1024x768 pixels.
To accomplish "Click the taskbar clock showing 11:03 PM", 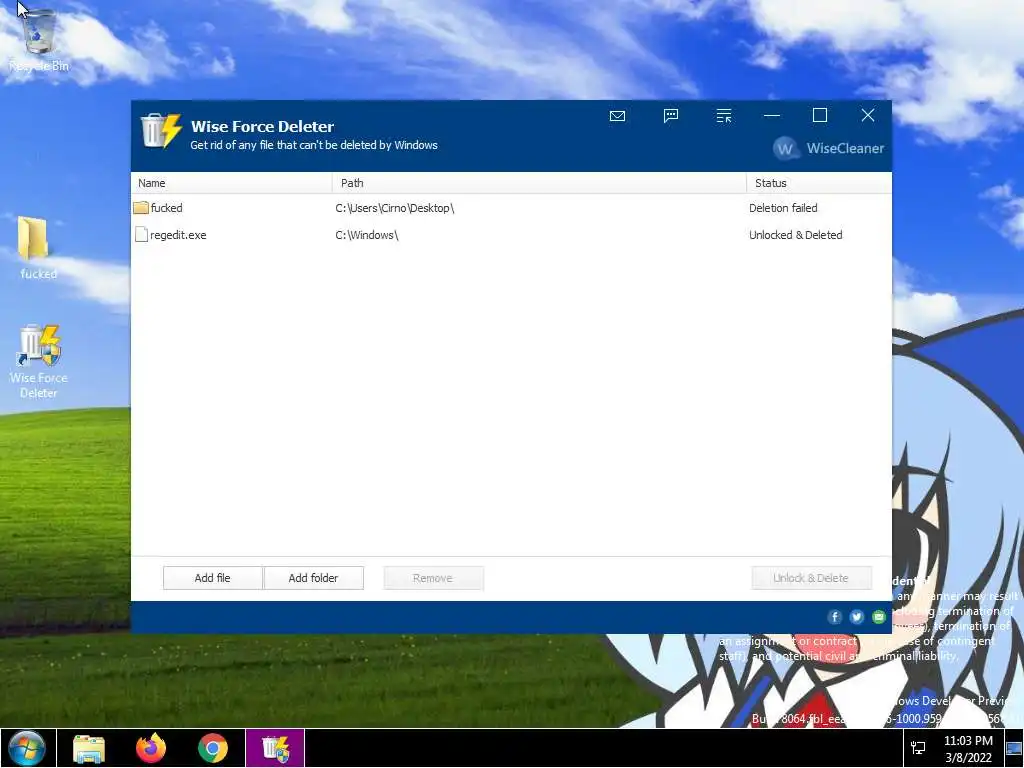I will [968, 748].
